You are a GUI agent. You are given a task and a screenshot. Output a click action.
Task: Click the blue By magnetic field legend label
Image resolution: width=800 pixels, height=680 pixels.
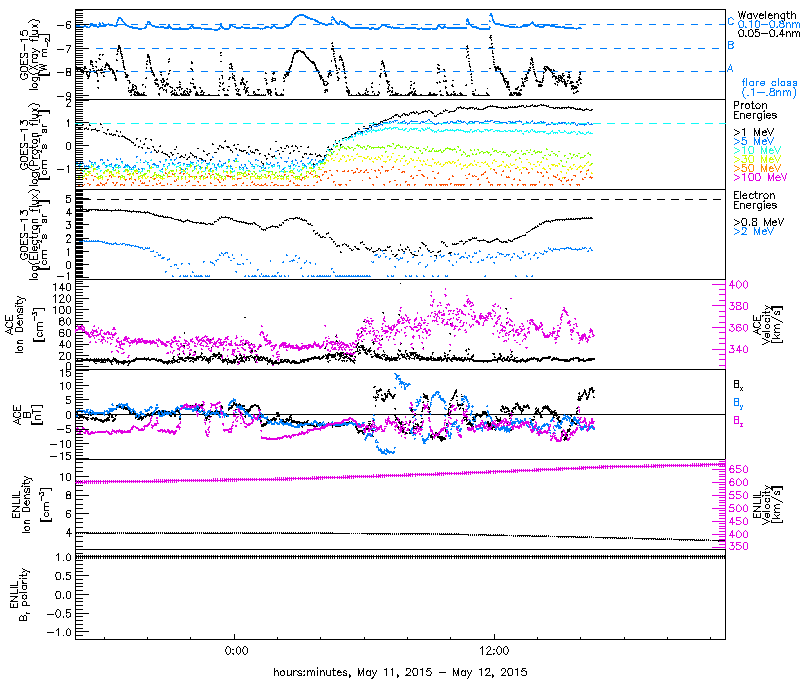(738, 403)
